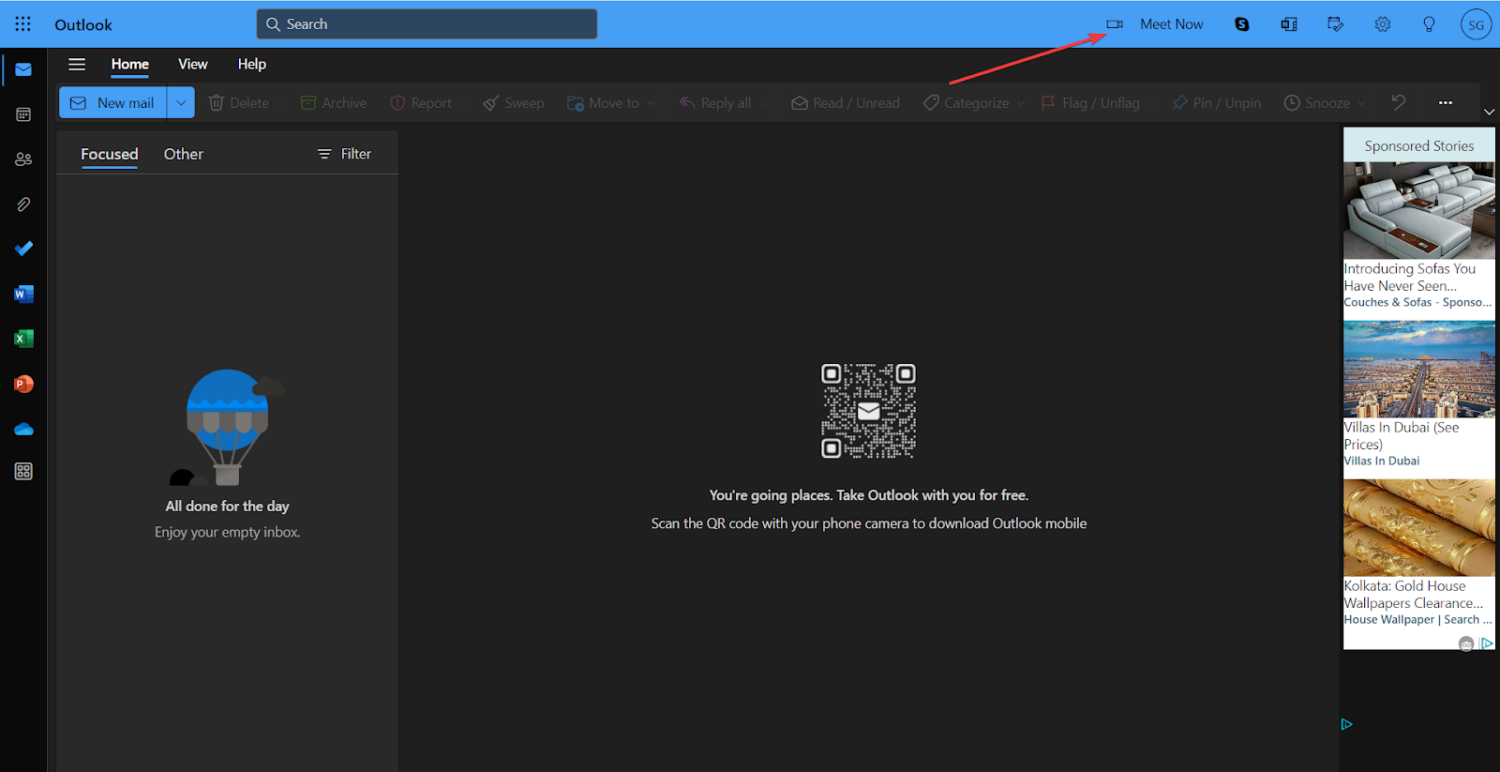
Task: Open Villas In Dubai ad link
Action: 1401,436
